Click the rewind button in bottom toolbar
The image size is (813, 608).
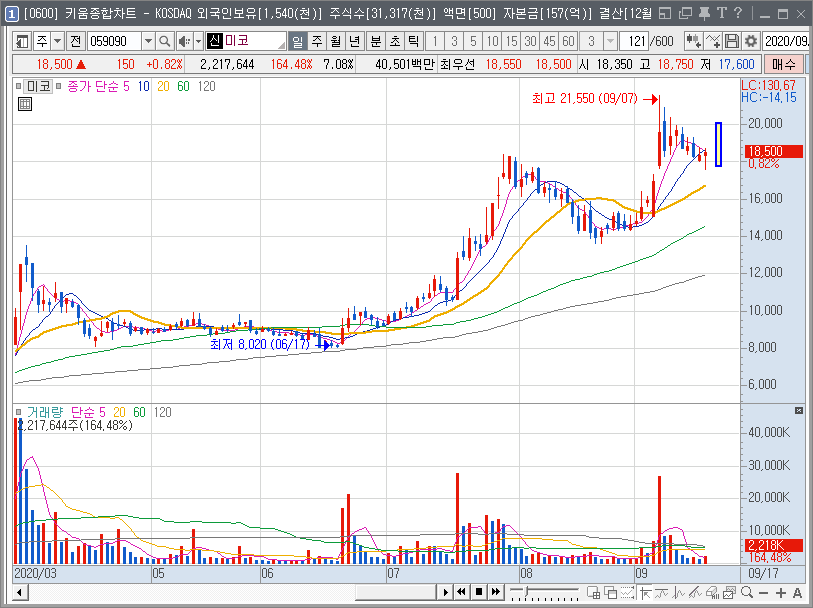pyautogui.click(x=461, y=592)
